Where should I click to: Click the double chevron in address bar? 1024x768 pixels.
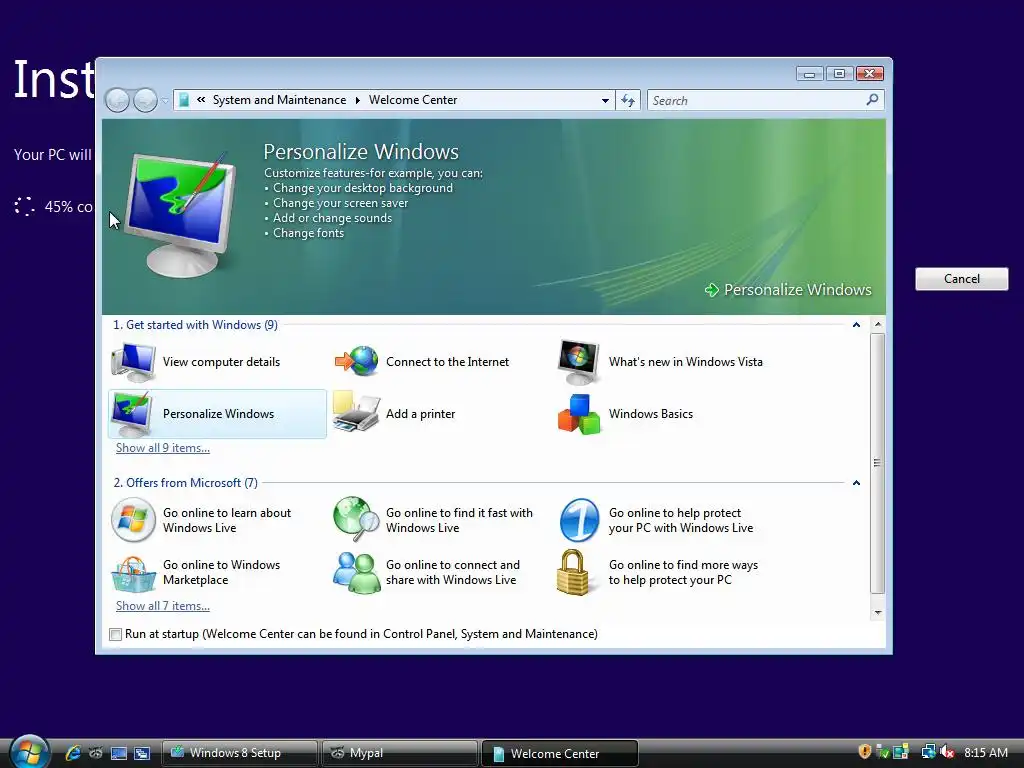(x=201, y=99)
